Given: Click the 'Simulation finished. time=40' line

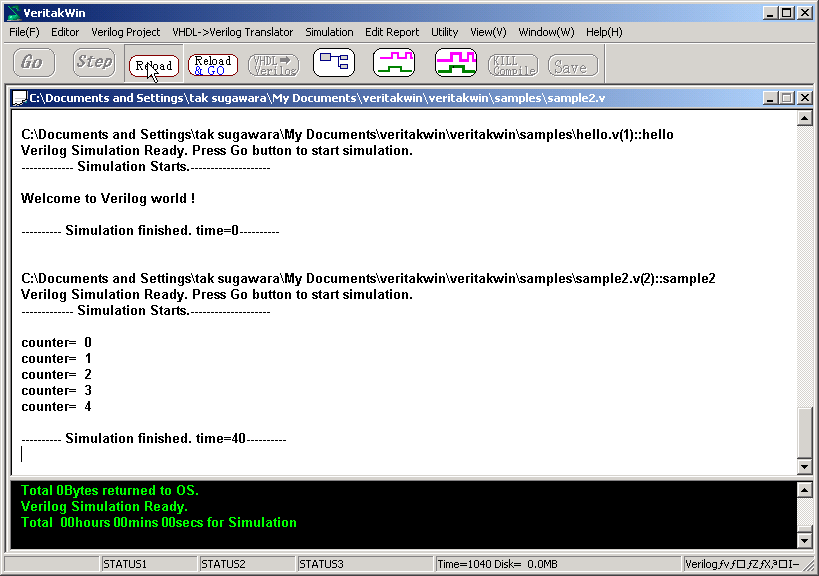Looking at the screenshot, I should click(154, 439).
